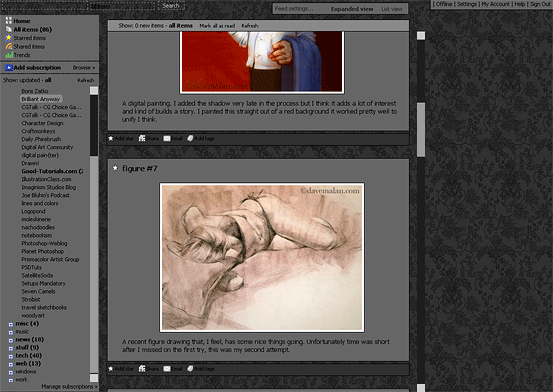This screenshot has width=553, height=392.
Task: Open Home from the home icon
Action: pos(8,21)
